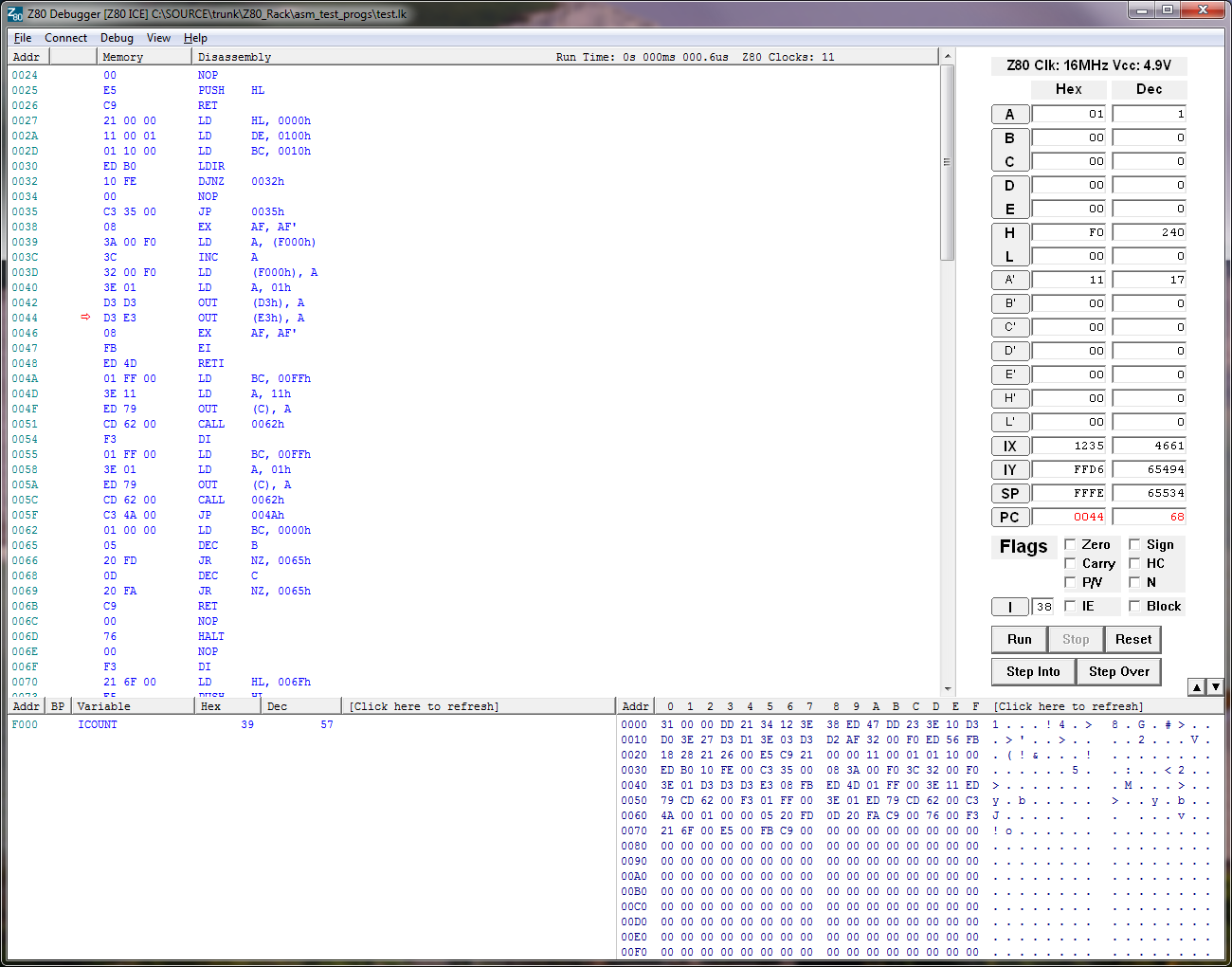This screenshot has width=1232, height=967.
Task: Click the Run button
Action: [x=1020, y=639]
